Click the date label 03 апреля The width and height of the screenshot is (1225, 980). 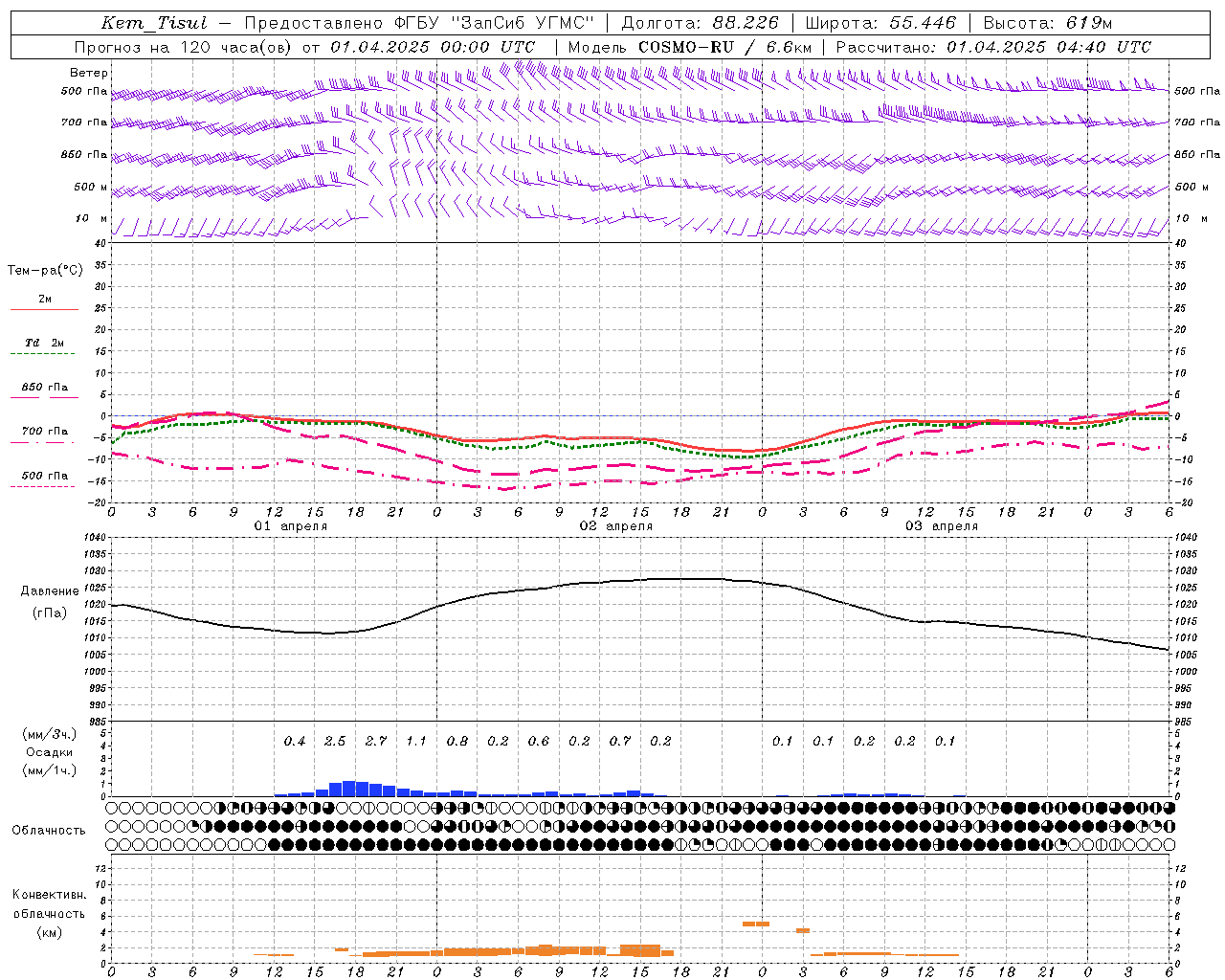click(x=942, y=526)
